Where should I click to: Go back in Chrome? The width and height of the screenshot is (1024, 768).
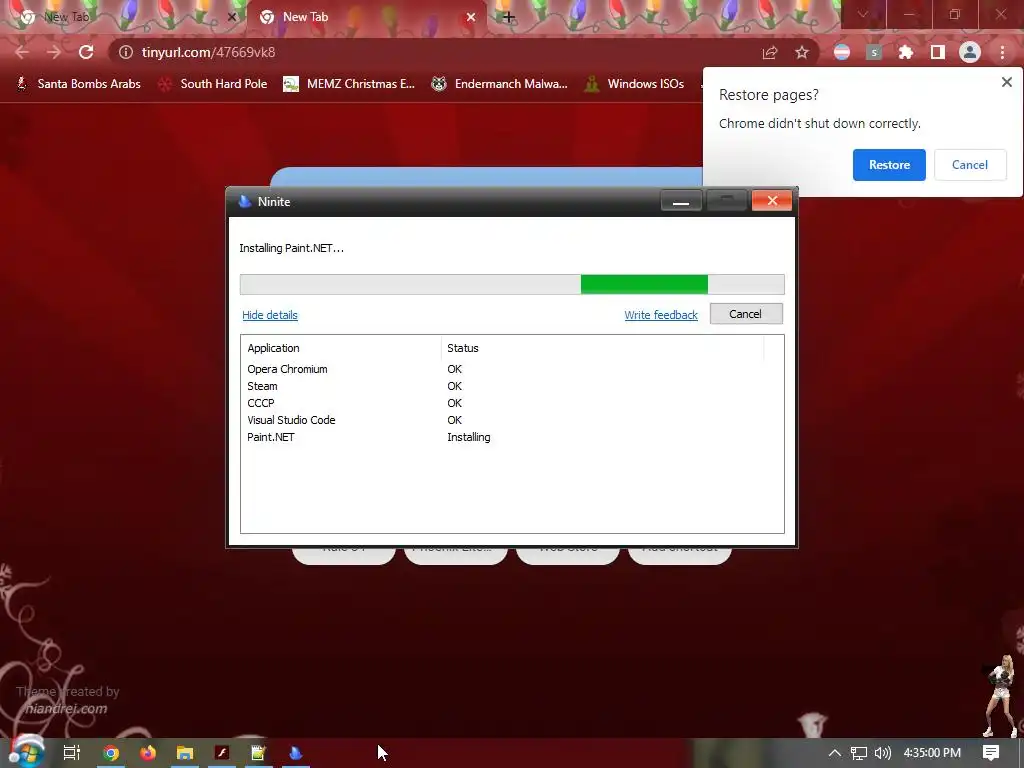tap(22, 52)
